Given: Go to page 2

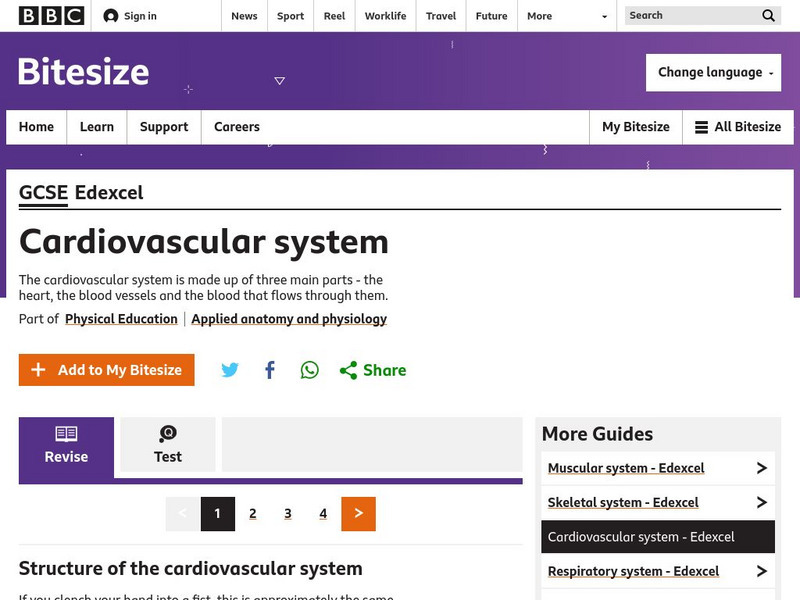Looking at the screenshot, I should (253, 514).
